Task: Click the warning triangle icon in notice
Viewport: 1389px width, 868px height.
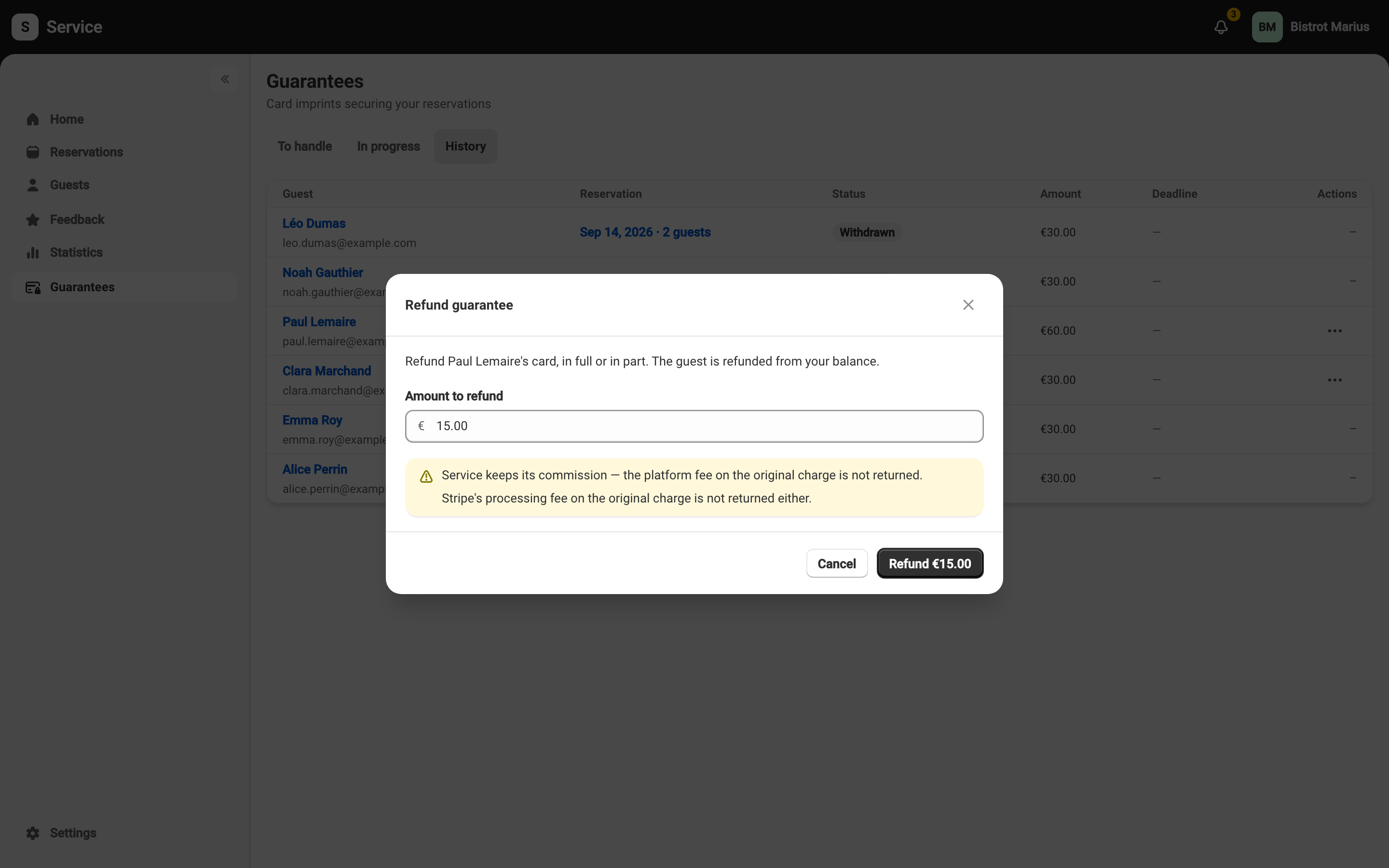Action: point(426,476)
